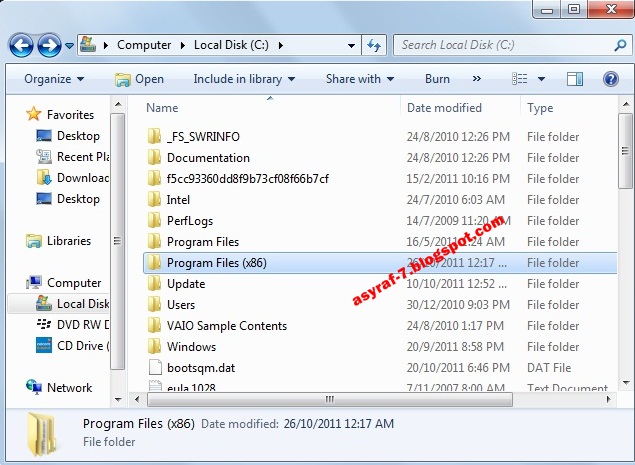
Task: Click date 24/7/2010 6:03 AM of Intel
Action: [456, 200]
